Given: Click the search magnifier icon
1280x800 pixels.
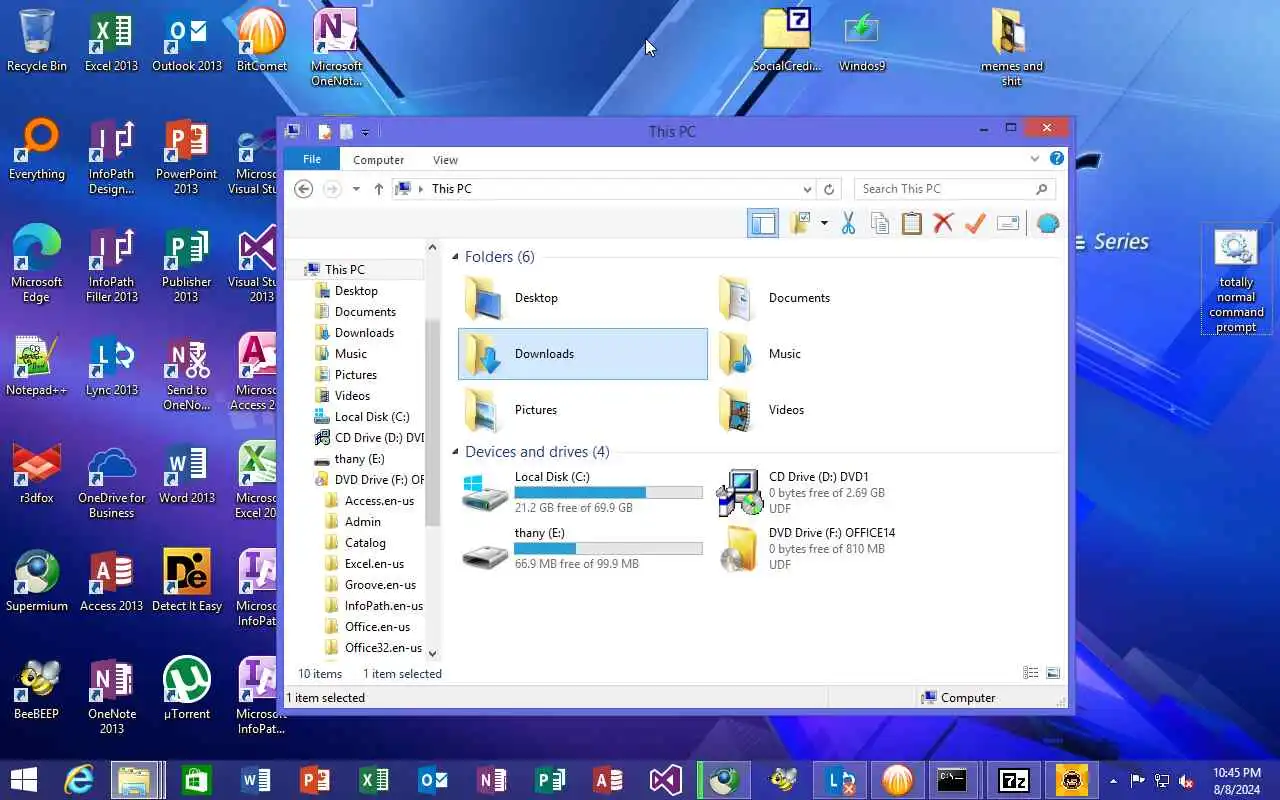Looking at the screenshot, I should pos(1041,189).
